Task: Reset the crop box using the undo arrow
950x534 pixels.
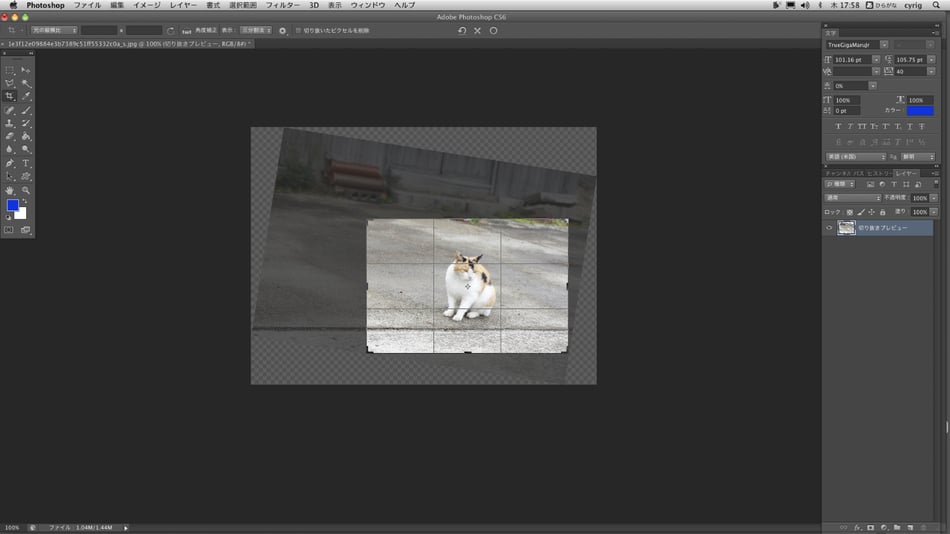Action: pyautogui.click(x=461, y=31)
